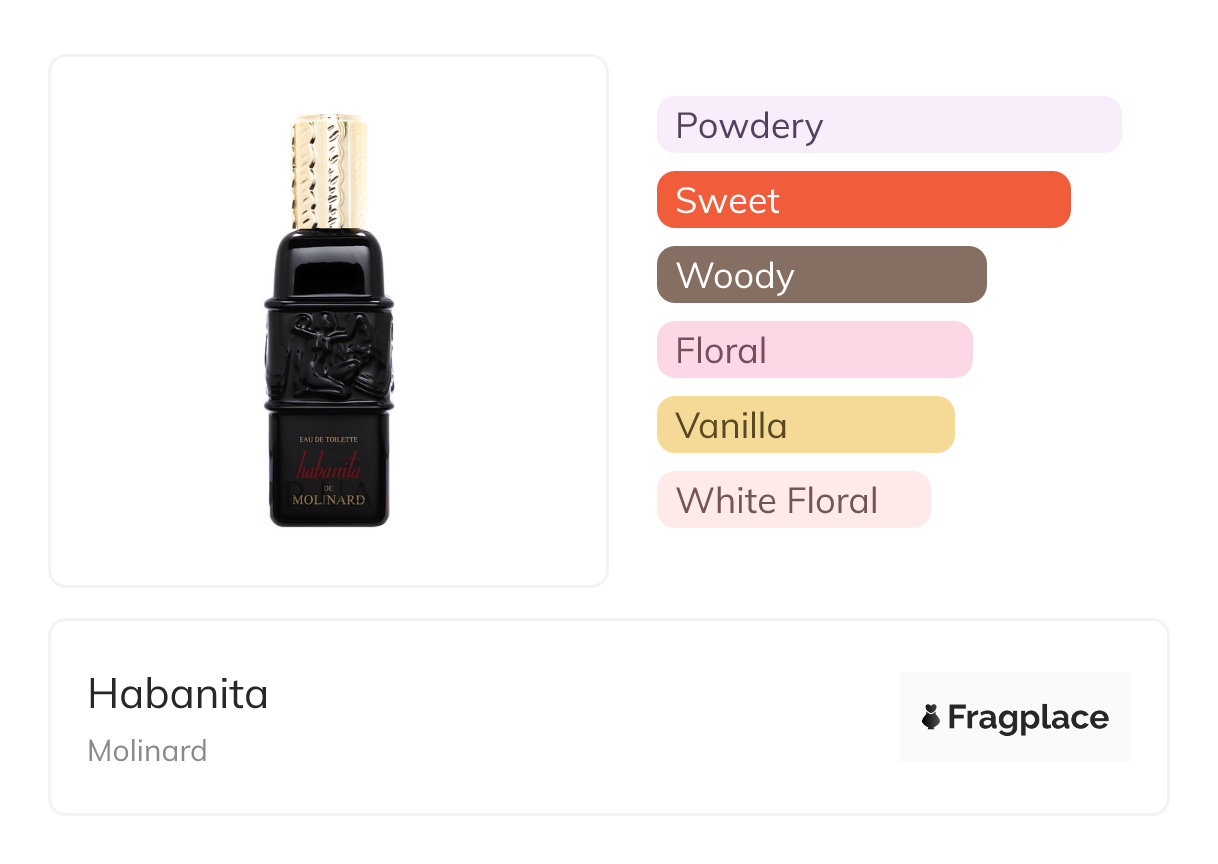The image size is (1218, 864).
Task: Click the embossed figures relief on bottle
Action: coord(329,354)
